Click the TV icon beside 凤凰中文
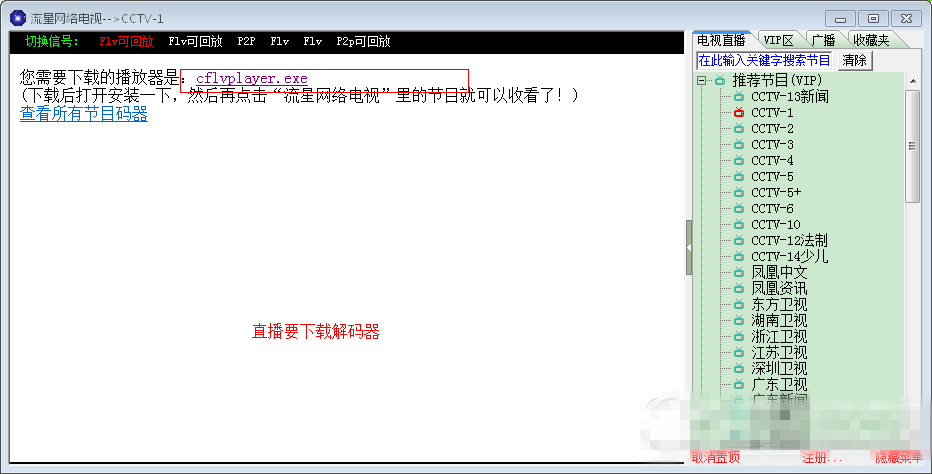This screenshot has width=932, height=474. coord(739,272)
